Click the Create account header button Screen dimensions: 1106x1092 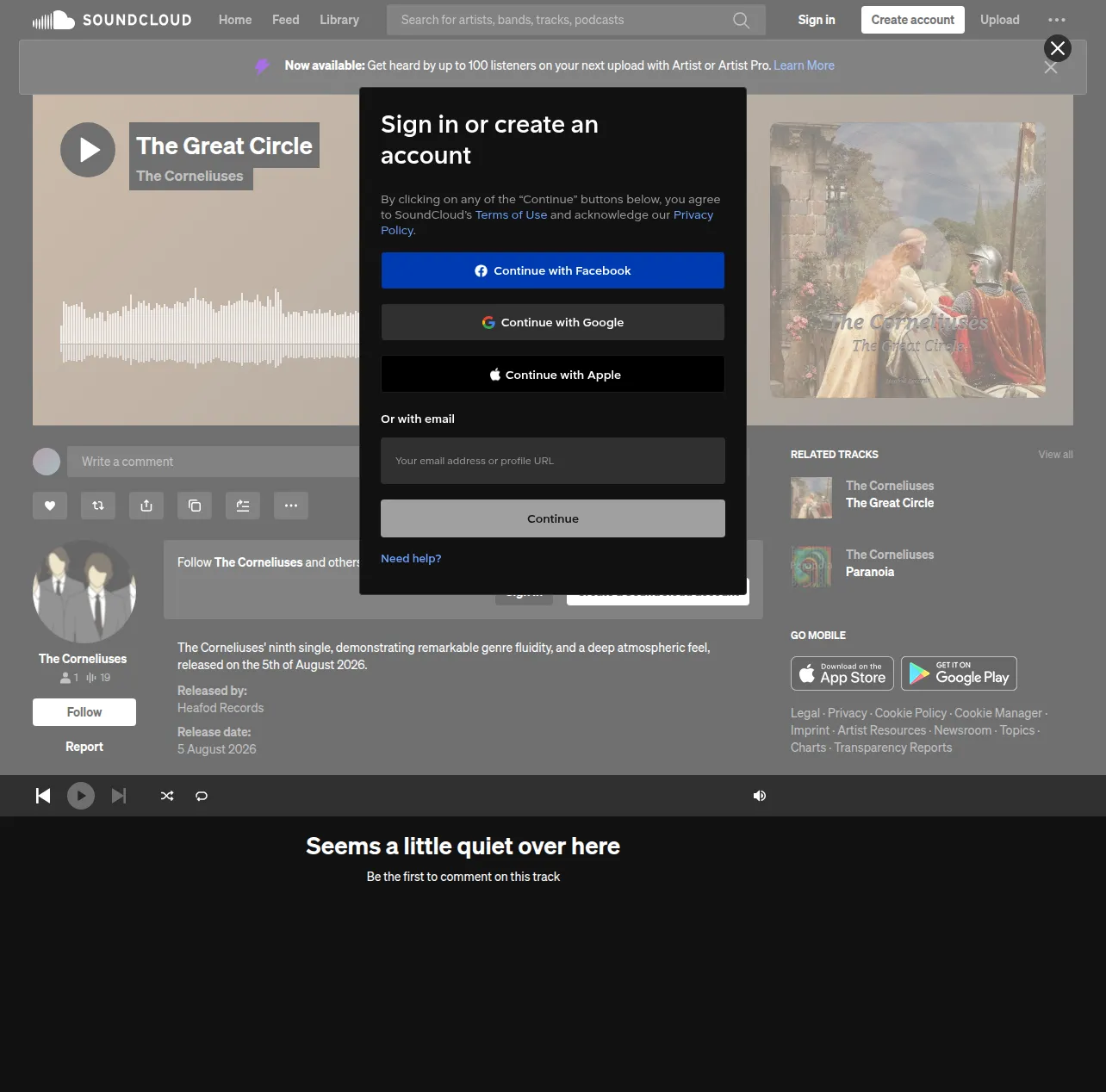pos(913,20)
